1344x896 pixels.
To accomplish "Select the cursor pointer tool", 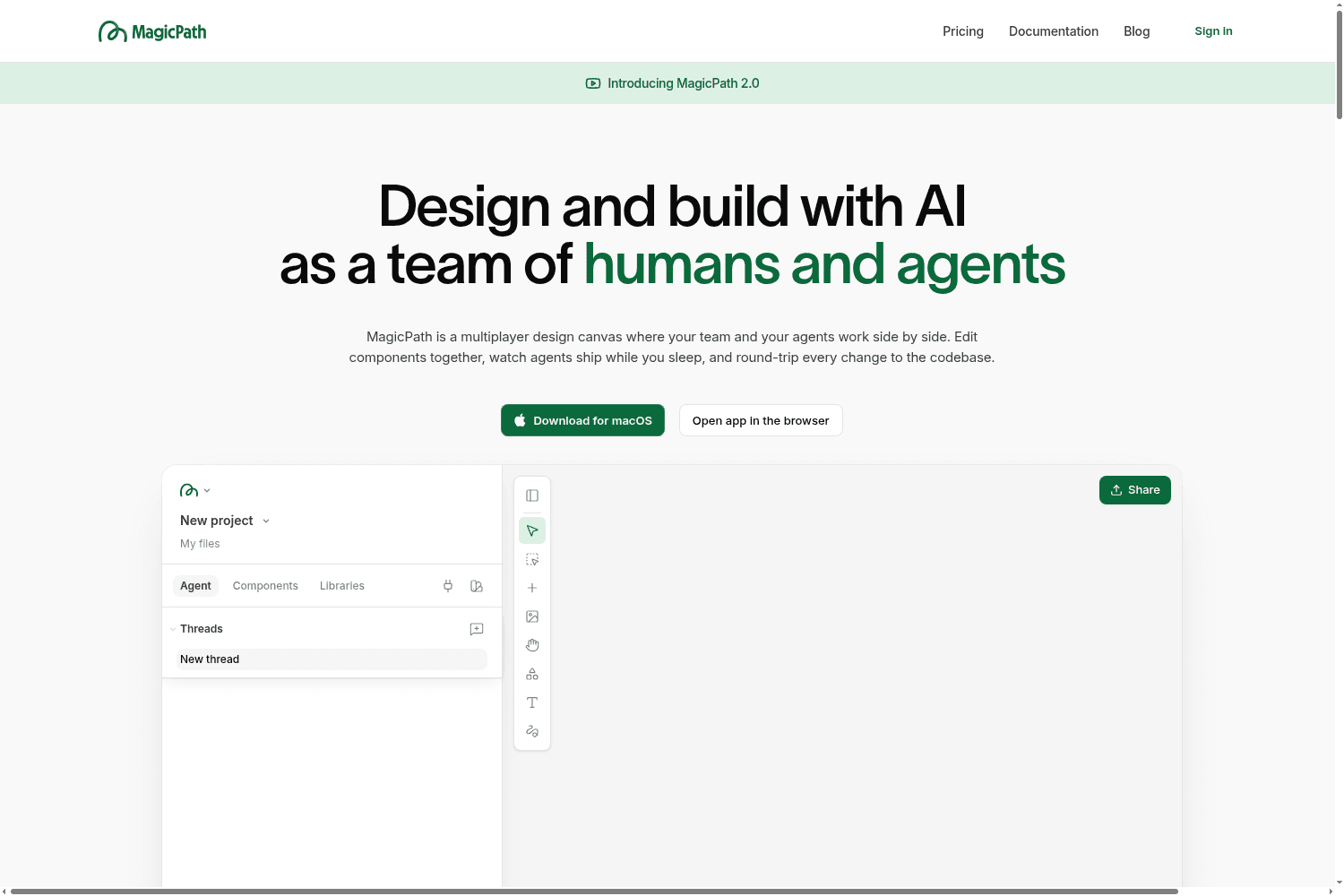I will pos(532,530).
